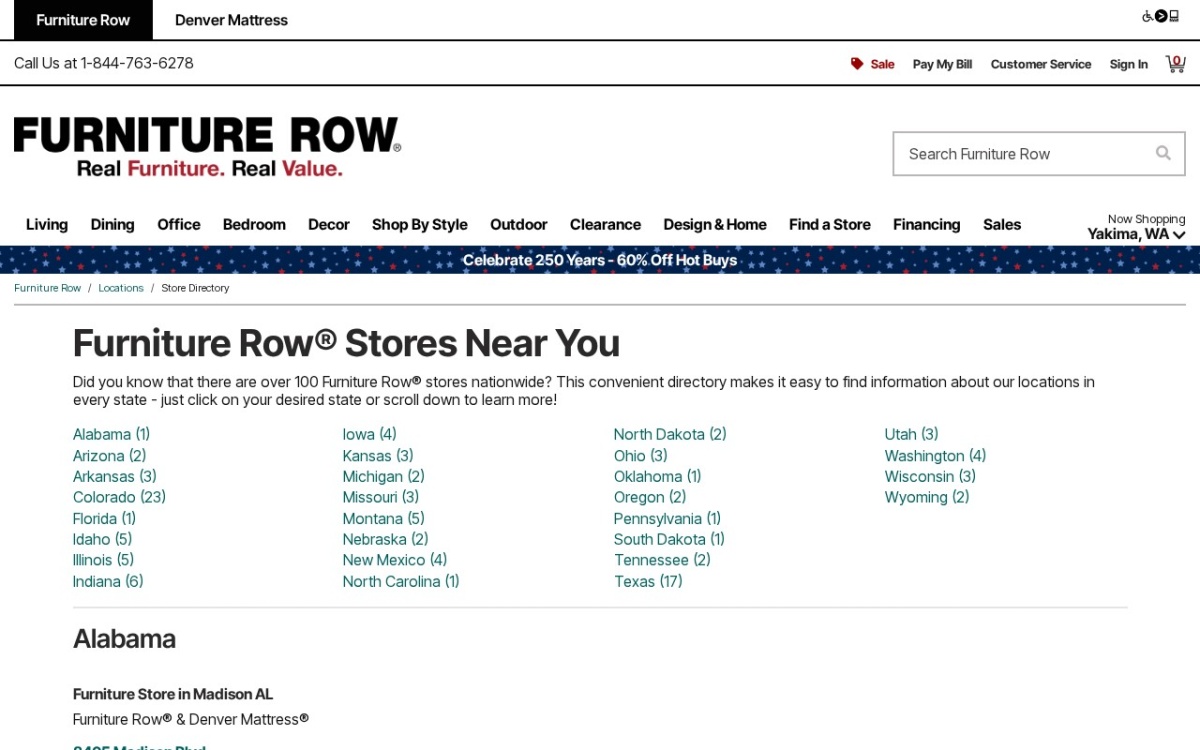Open the Pay My Bill link
The height and width of the screenshot is (750, 1200).
[942, 64]
